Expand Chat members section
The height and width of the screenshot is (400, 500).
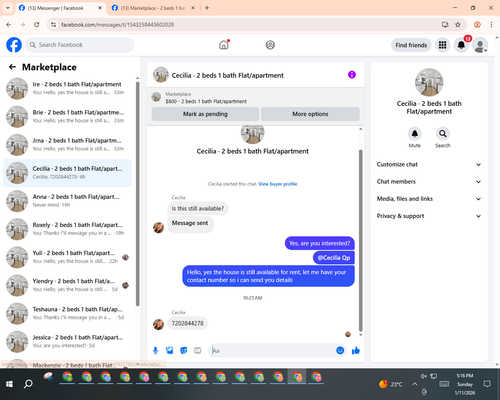pos(429,182)
